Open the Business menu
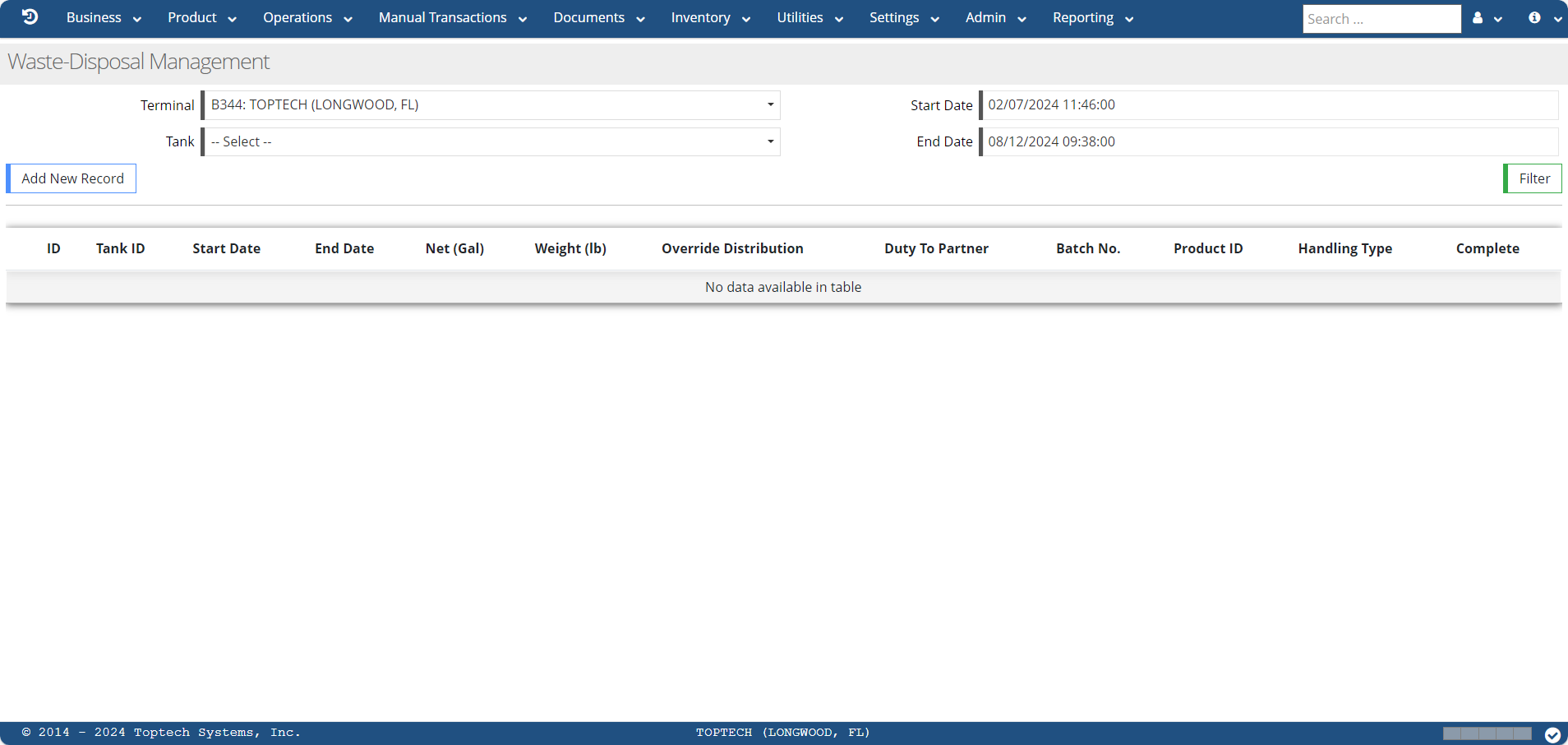1568x745 pixels. [104, 18]
